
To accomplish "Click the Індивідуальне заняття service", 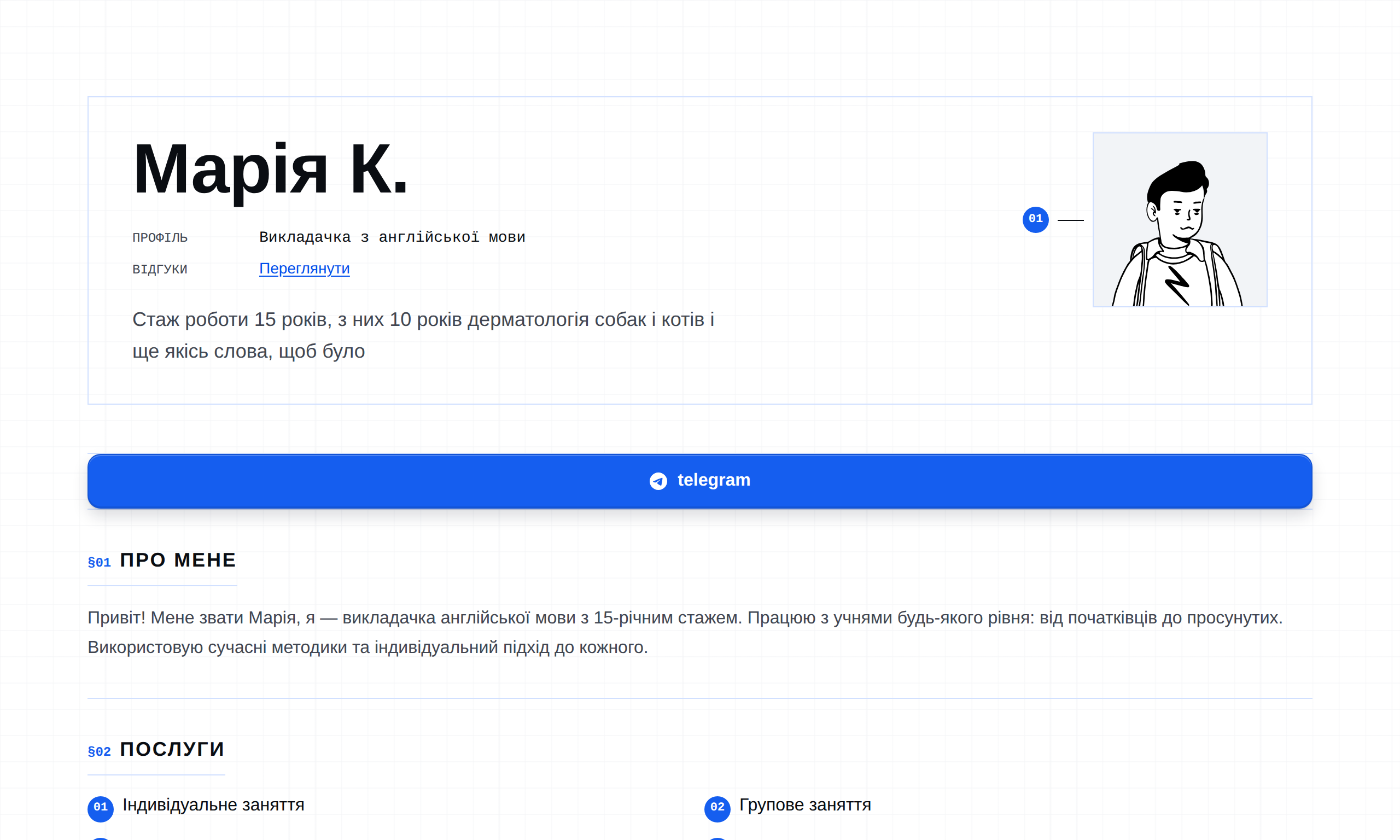I will 213,804.
